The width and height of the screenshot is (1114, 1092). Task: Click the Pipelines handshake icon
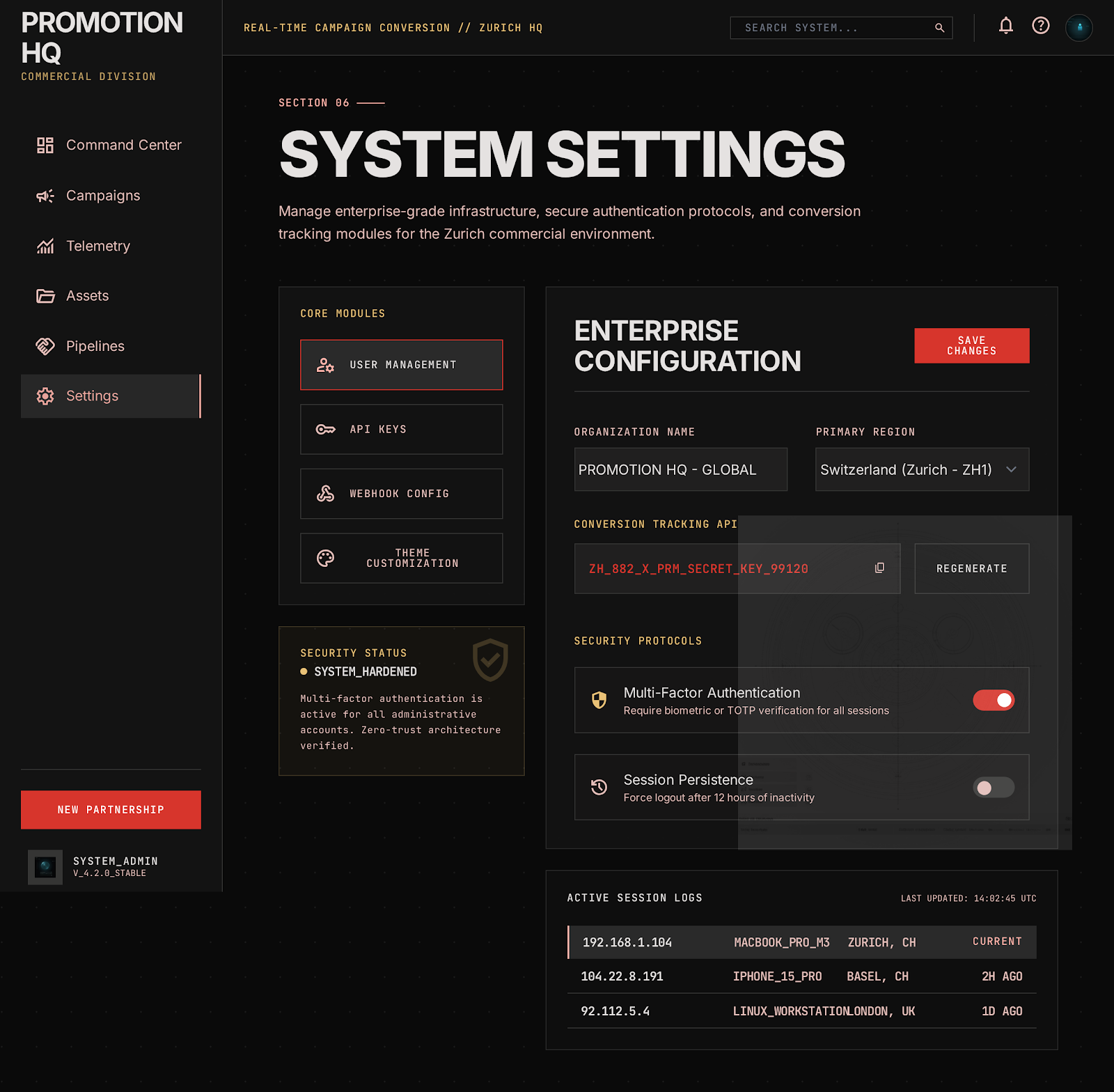[45, 346]
